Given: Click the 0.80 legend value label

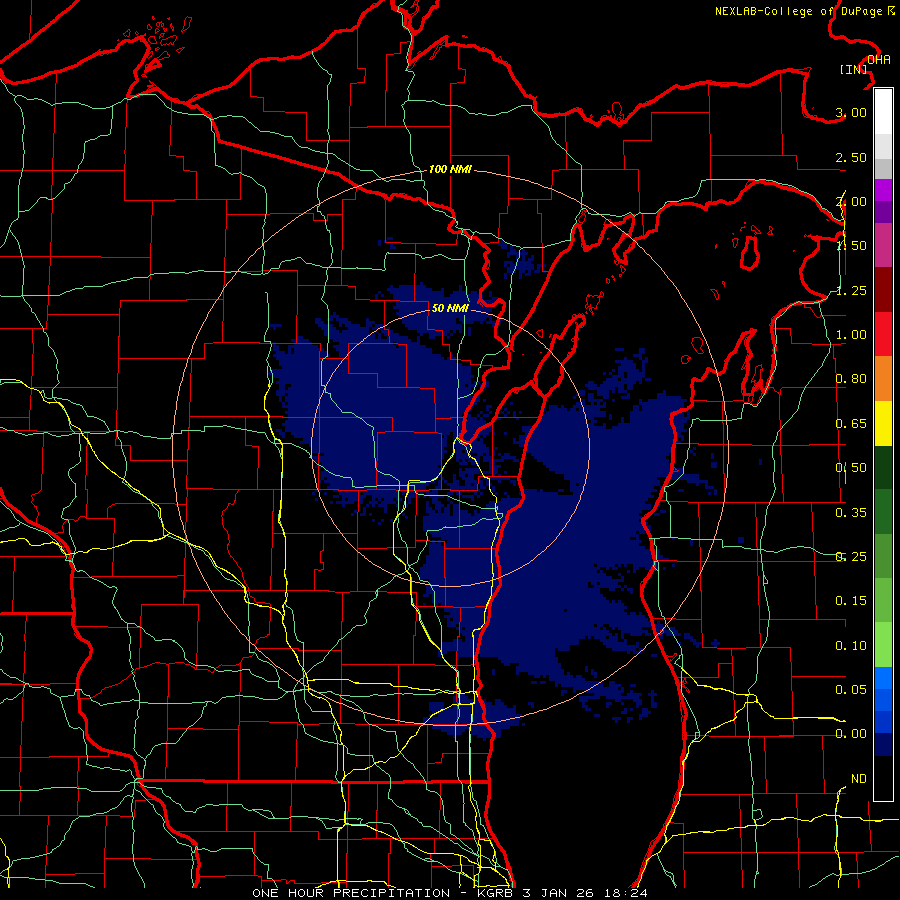Looking at the screenshot, I should click(851, 379).
